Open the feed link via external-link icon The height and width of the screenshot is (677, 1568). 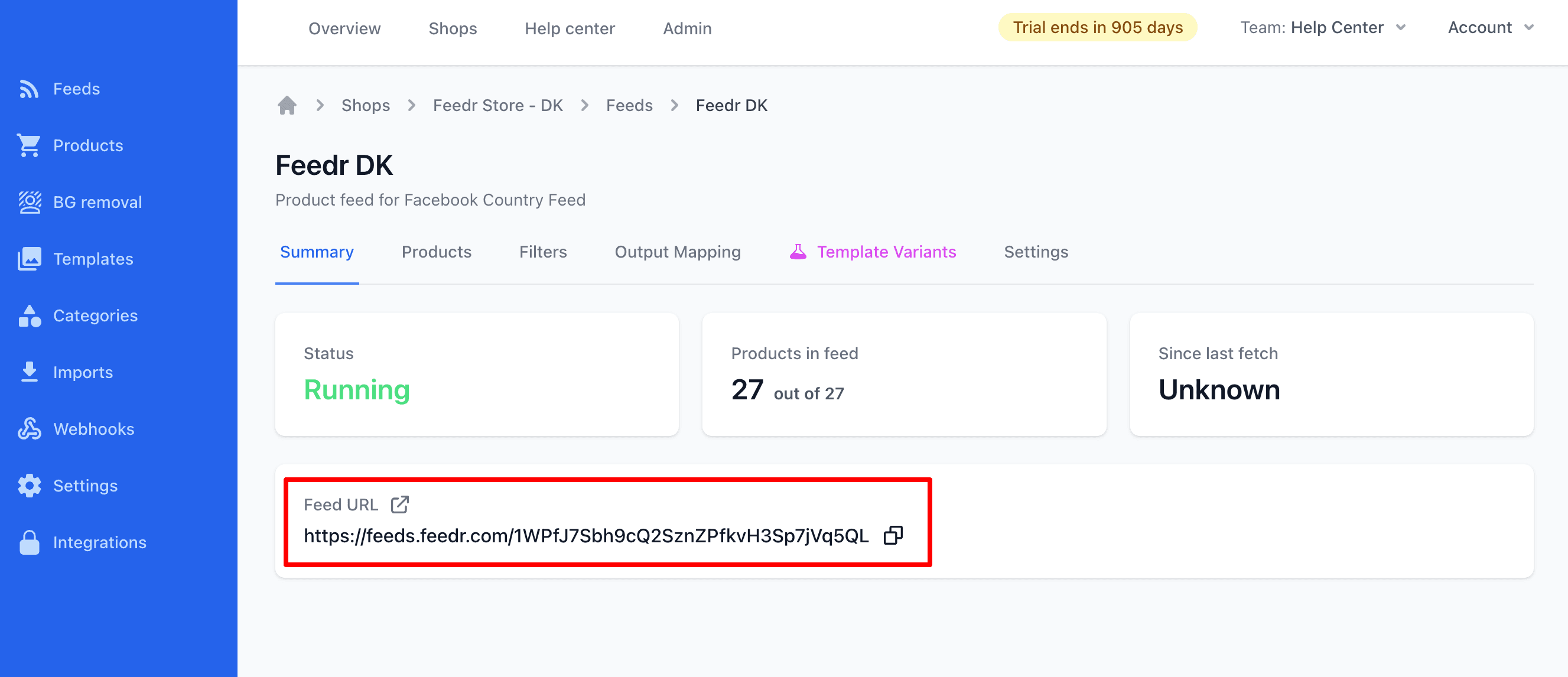coord(400,504)
